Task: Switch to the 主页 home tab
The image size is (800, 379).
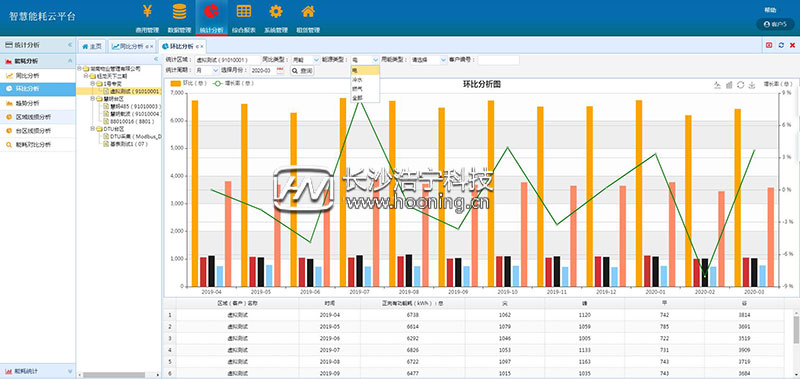Action: coord(92,46)
